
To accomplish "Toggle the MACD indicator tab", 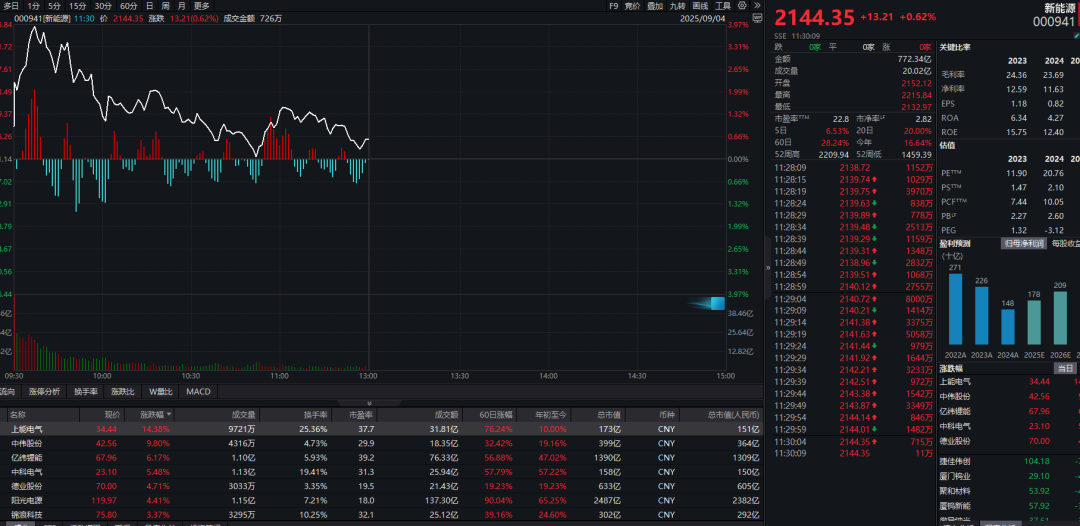I will 198,391.
